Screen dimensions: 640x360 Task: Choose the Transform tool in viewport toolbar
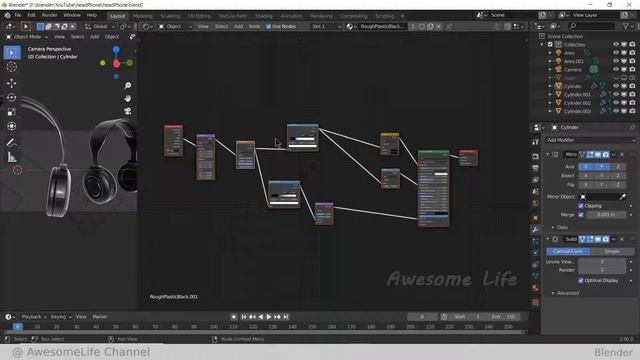12,126
